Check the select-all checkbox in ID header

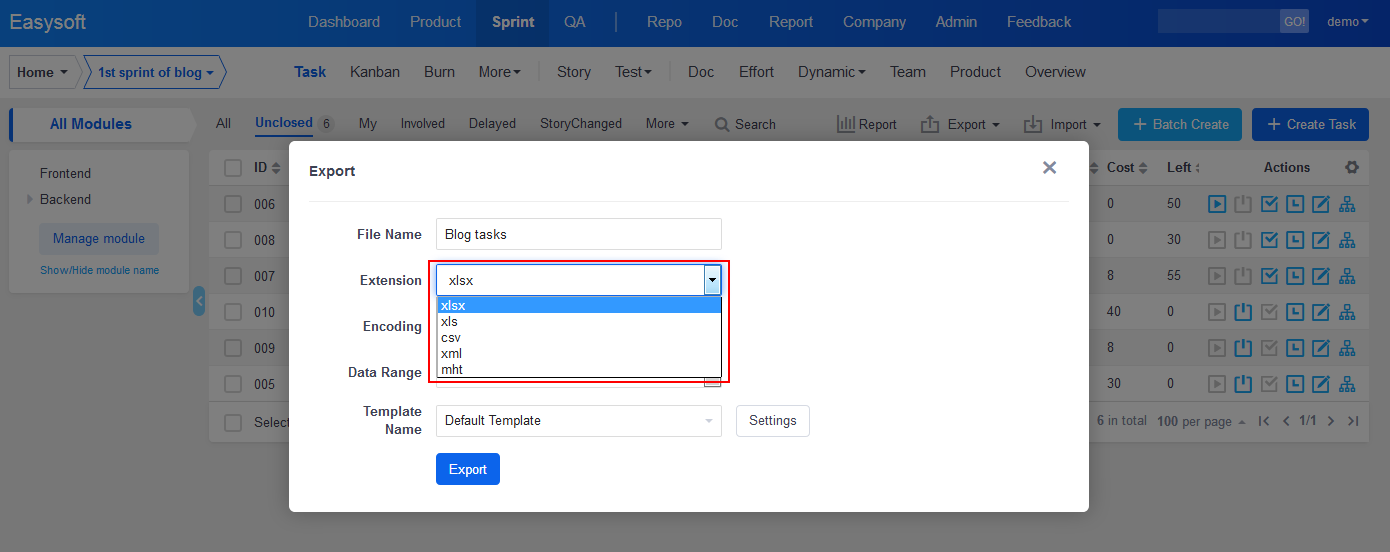coord(233,168)
